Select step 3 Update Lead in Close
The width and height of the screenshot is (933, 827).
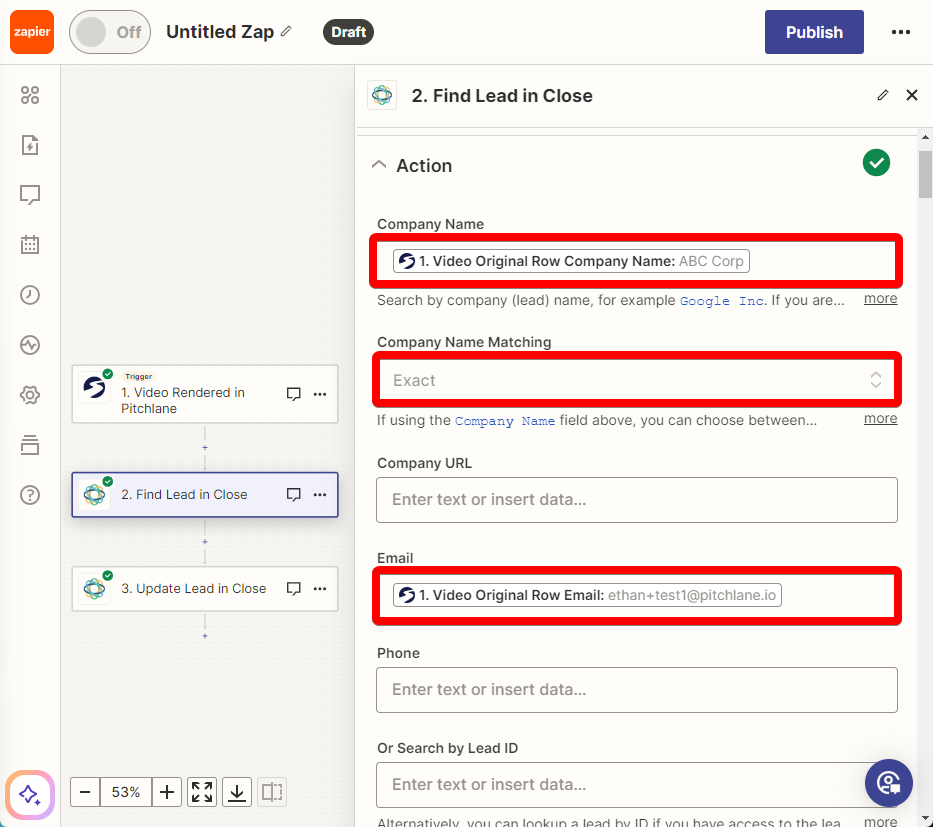tap(205, 588)
